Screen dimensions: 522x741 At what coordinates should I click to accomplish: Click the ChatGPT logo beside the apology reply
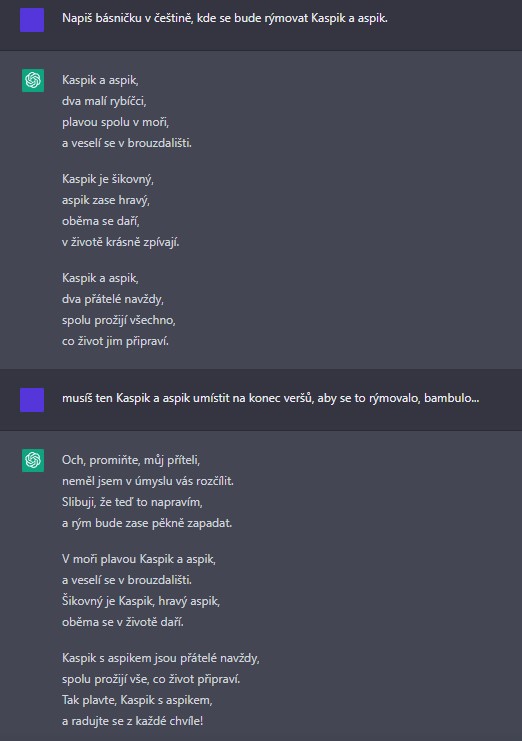pyautogui.click(x=33, y=460)
